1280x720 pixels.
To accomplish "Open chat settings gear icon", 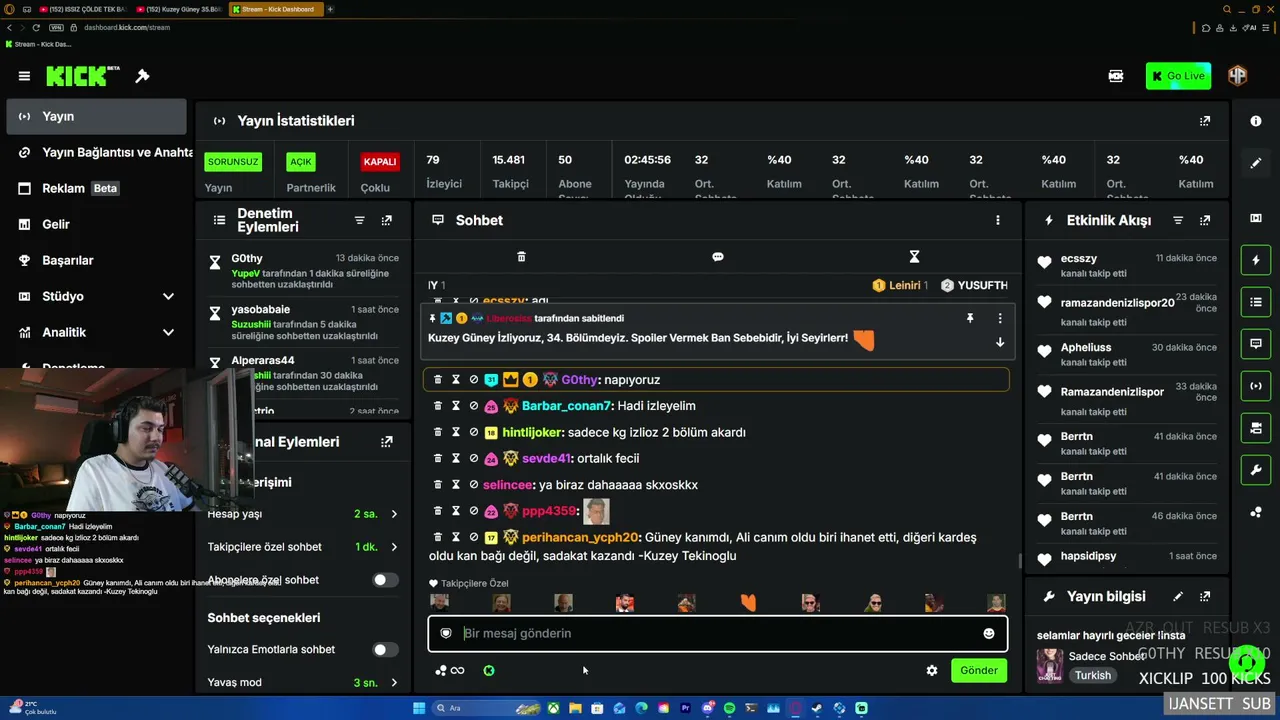I will 932,671.
